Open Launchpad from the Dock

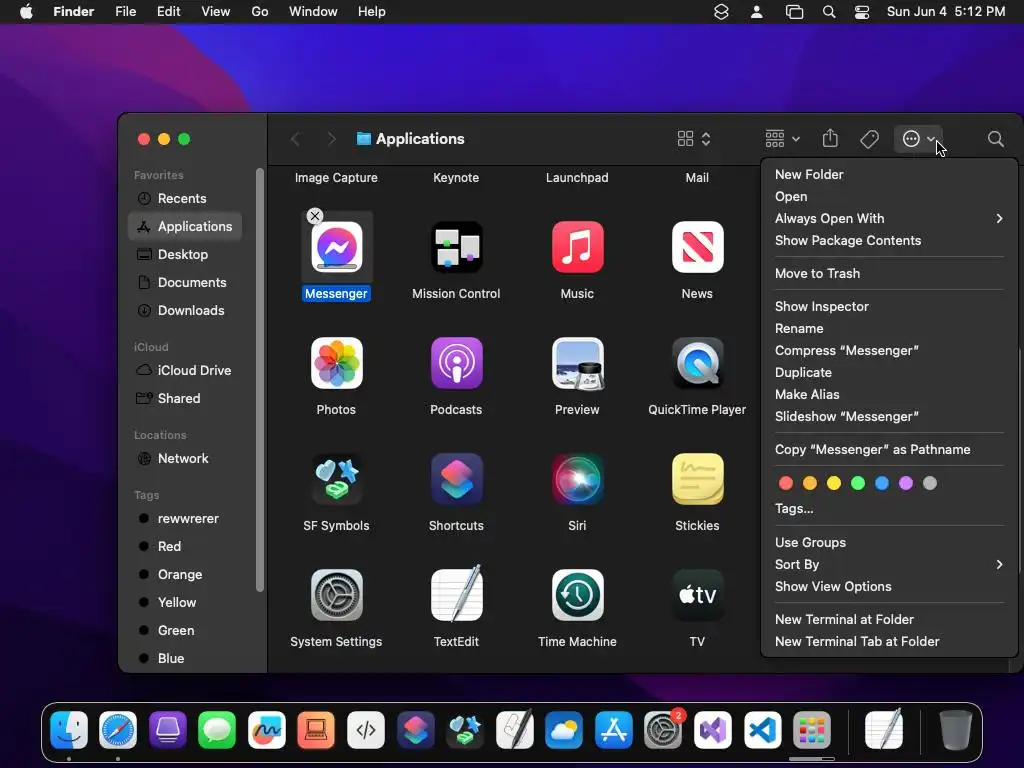point(812,729)
